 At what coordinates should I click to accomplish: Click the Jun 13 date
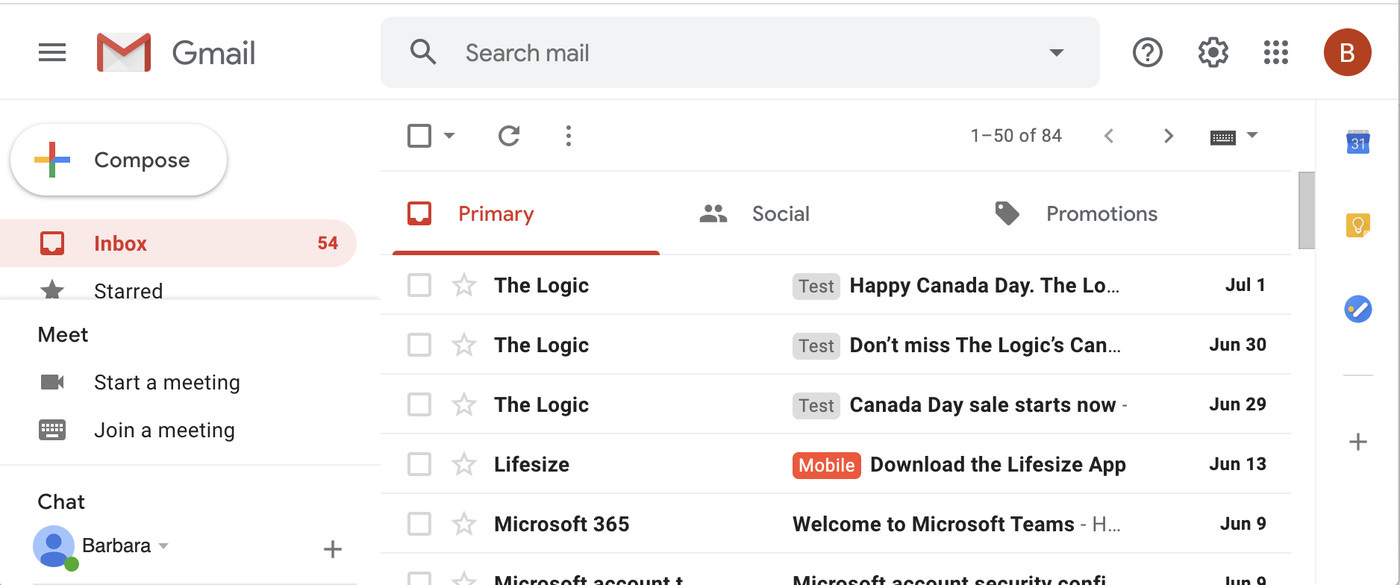pos(1238,464)
